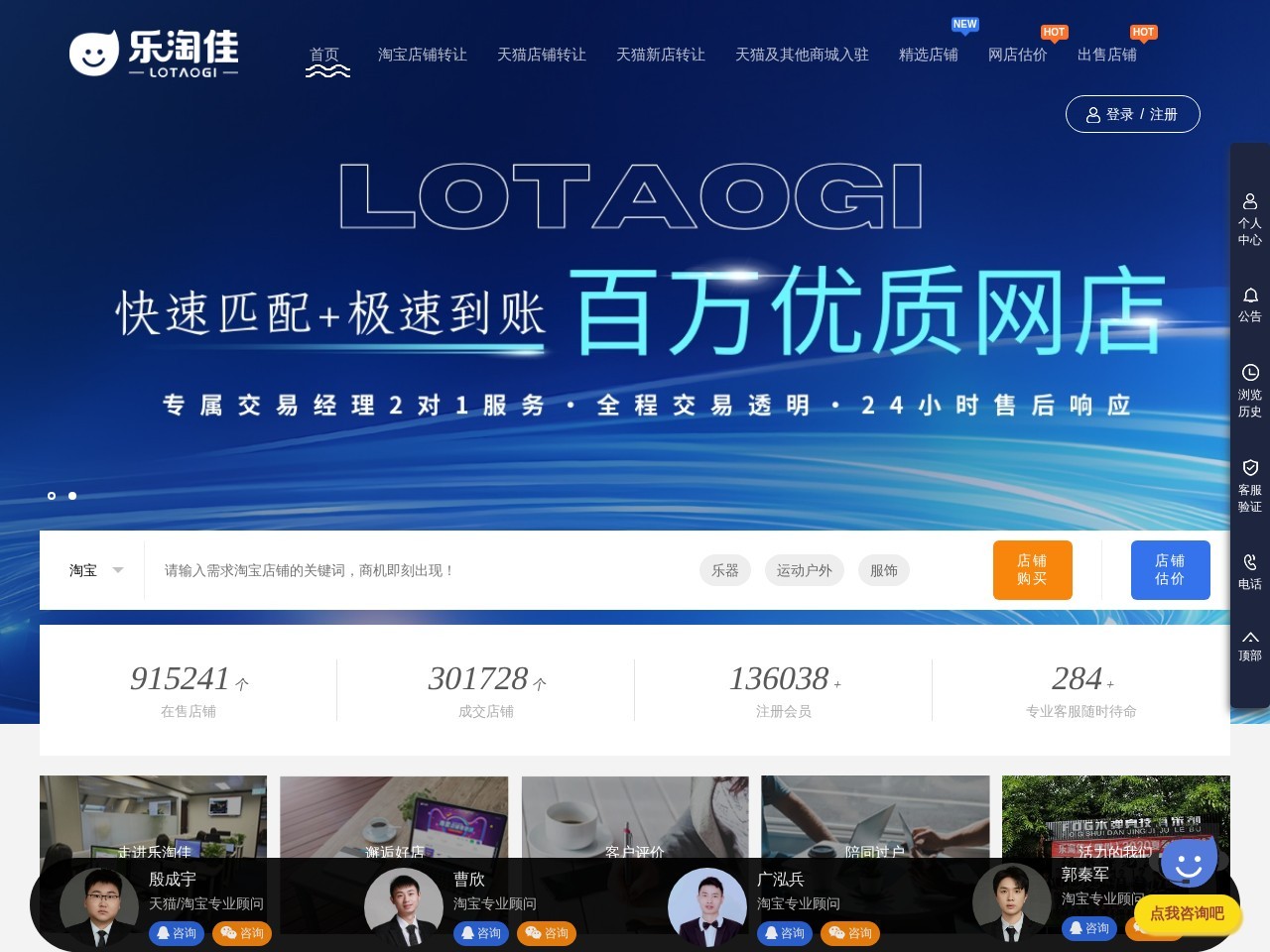This screenshot has width=1270, height=952.
Task: Open 天猫及其他商城入驻 navigation item
Action: pyautogui.click(x=802, y=55)
